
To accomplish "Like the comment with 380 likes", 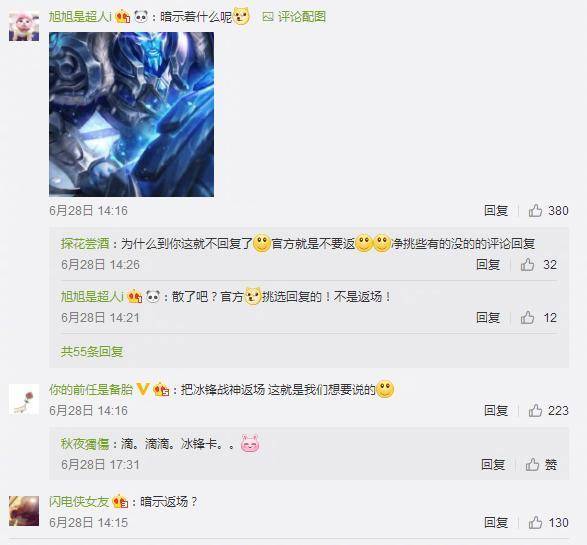I will (535, 210).
